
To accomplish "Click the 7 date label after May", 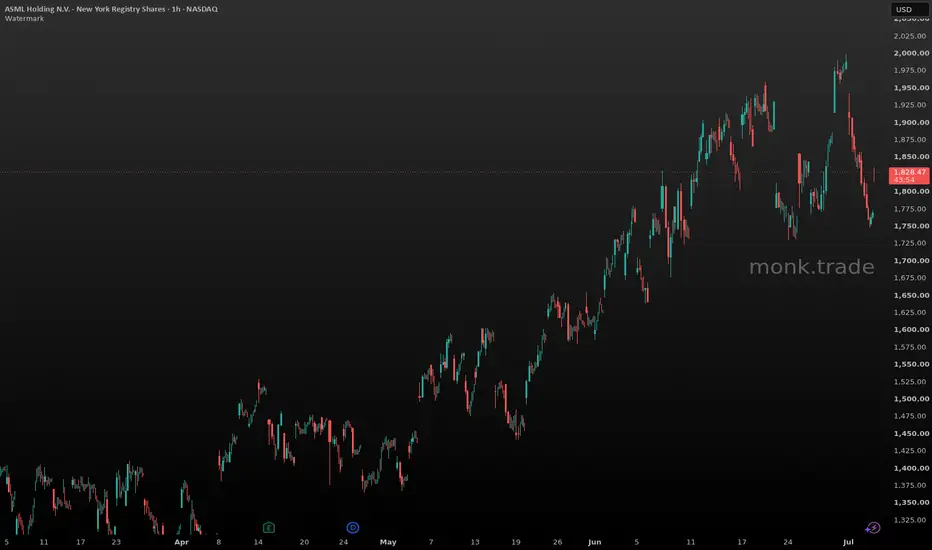I will coord(431,542).
